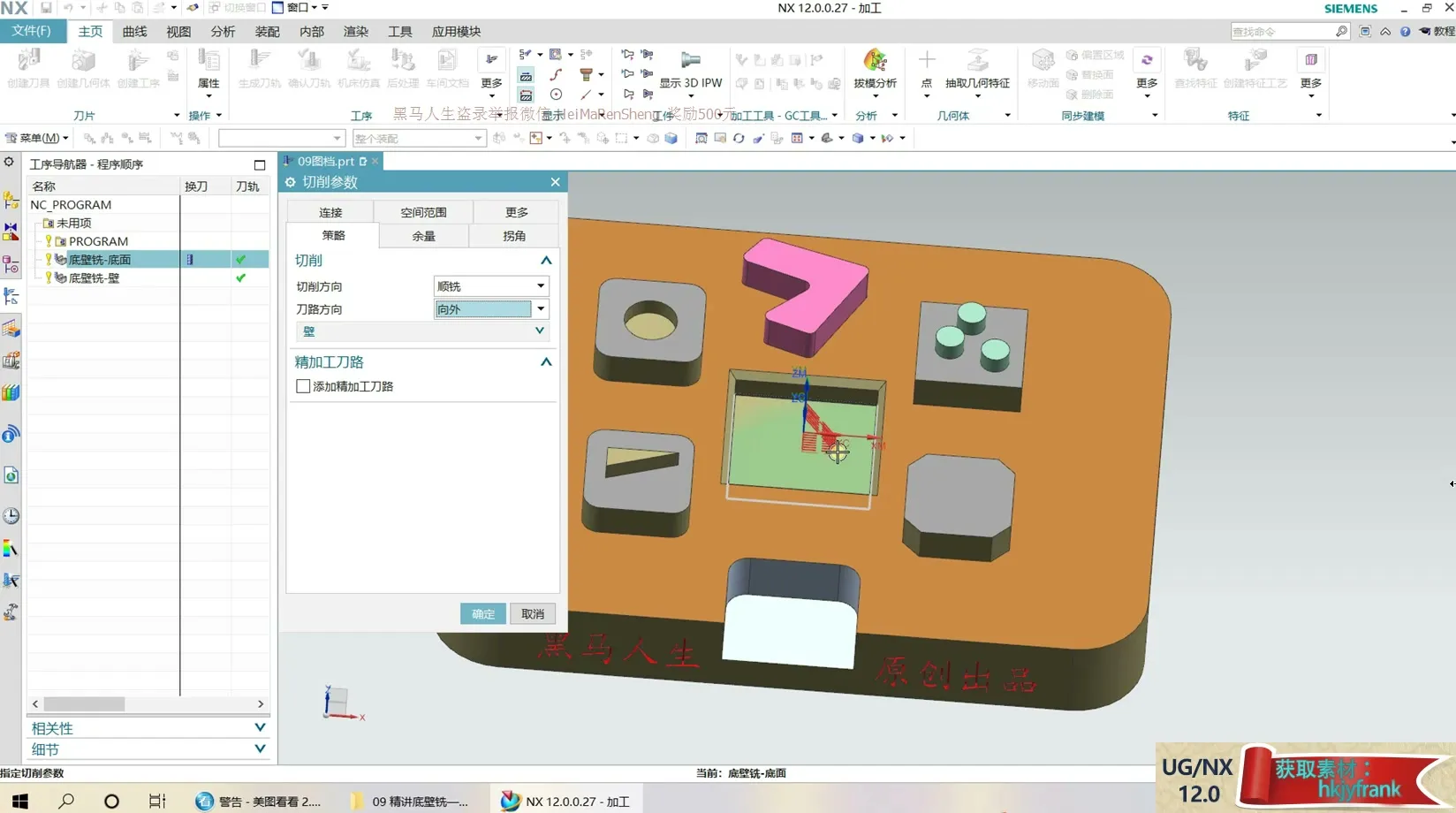Expand the 壁 section
Image resolution: width=1456 pixels, height=813 pixels.
(x=539, y=331)
